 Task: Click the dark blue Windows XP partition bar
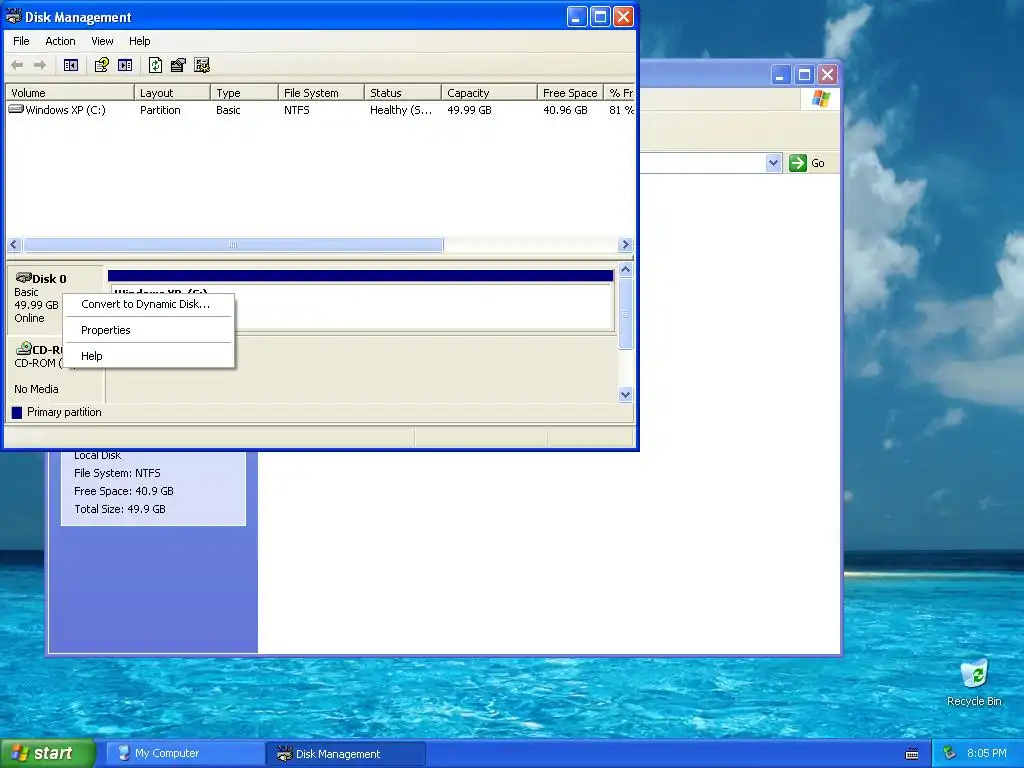click(x=360, y=276)
